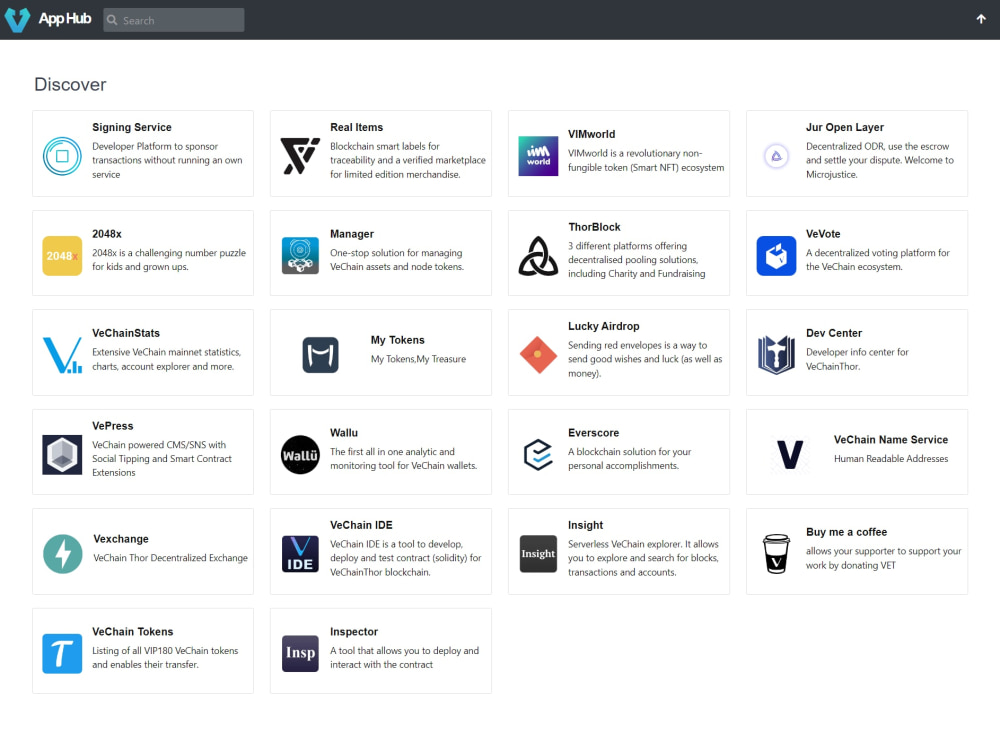The width and height of the screenshot is (1000, 750).
Task: Click the Inspector description text
Action: pyautogui.click(x=404, y=658)
